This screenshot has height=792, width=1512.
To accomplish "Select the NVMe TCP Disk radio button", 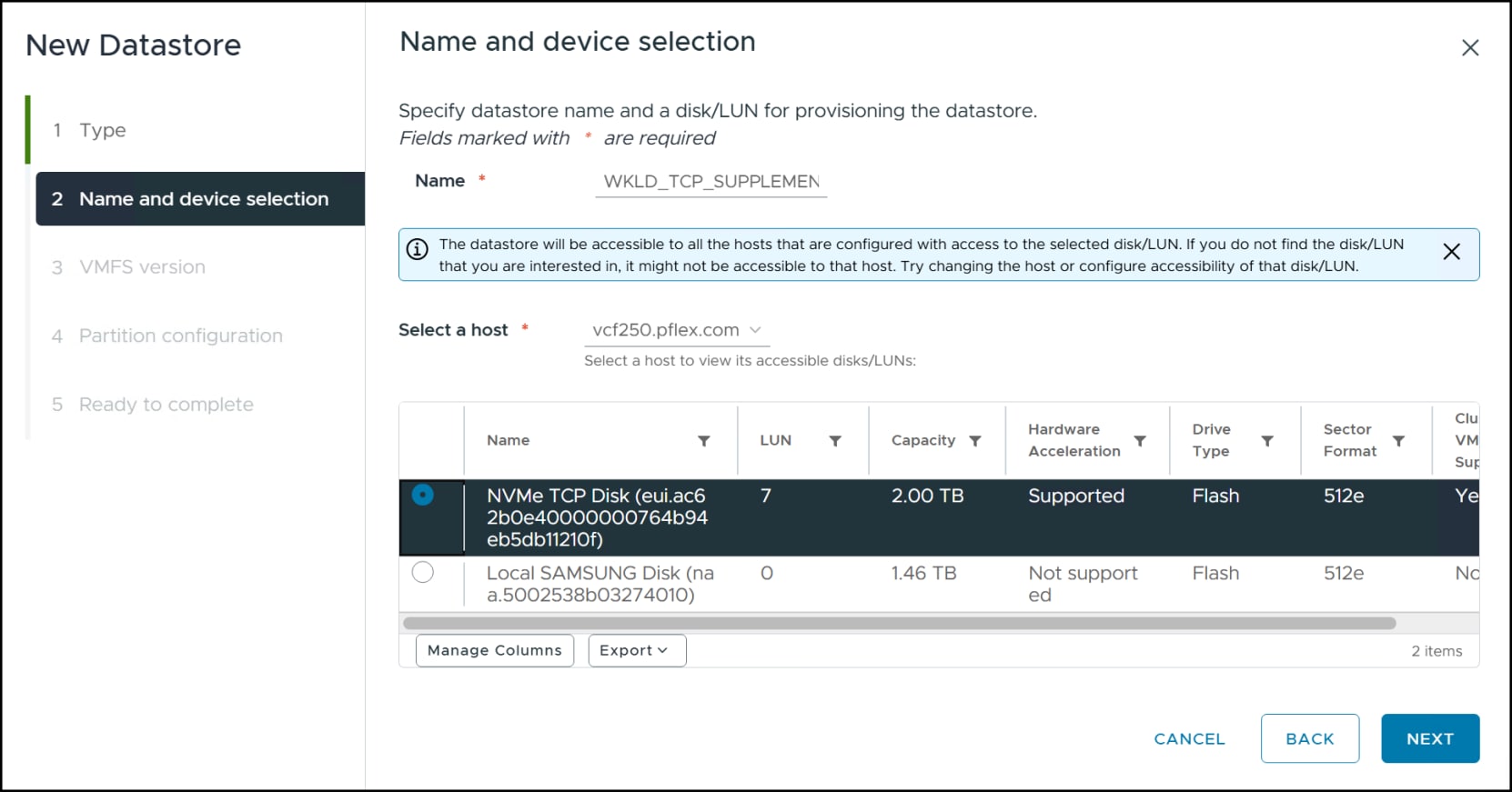I will pyautogui.click(x=423, y=495).
